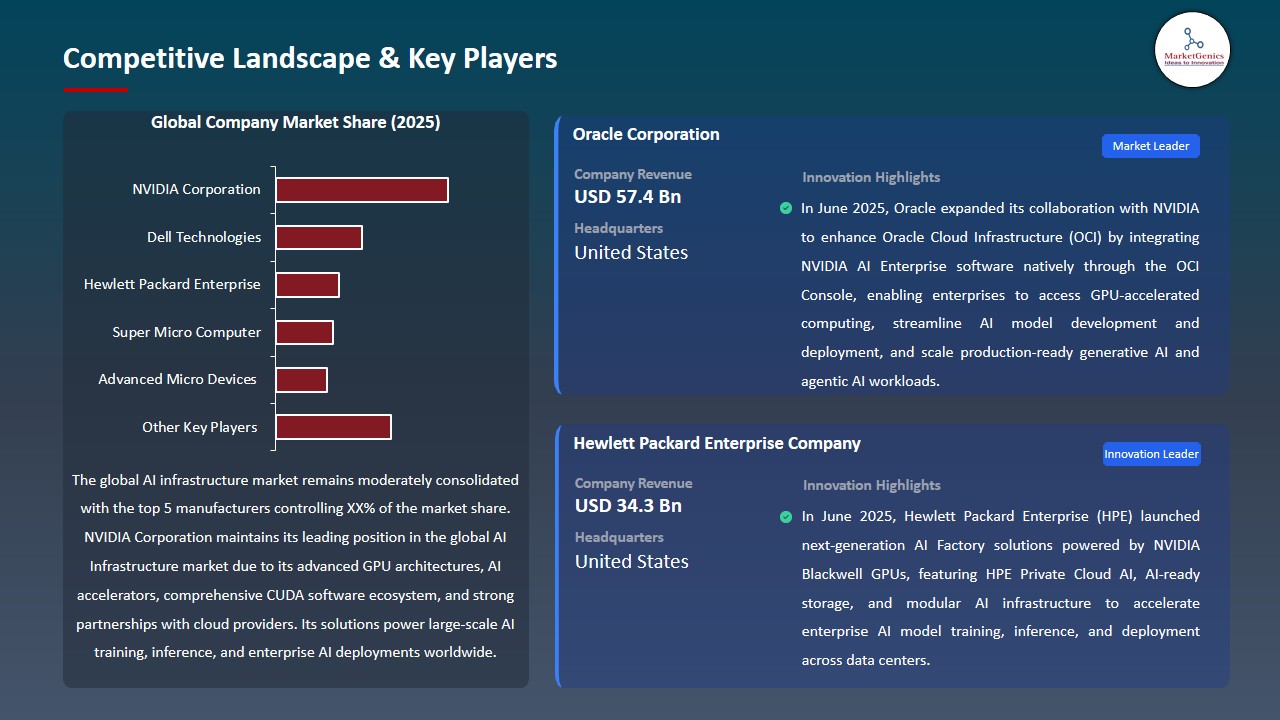Click the Hewlett Packard Enterprise axis label
1280x720 pixels.
pos(172,284)
